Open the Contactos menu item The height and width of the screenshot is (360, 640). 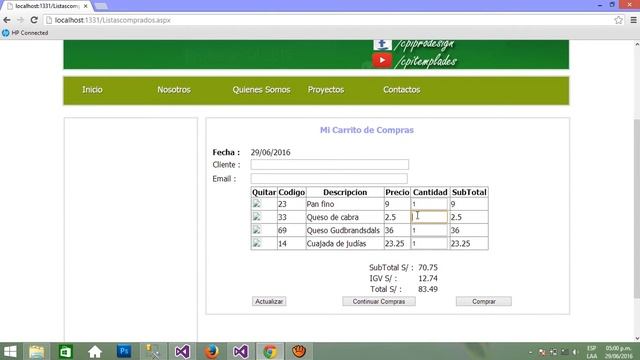pos(401,90)
